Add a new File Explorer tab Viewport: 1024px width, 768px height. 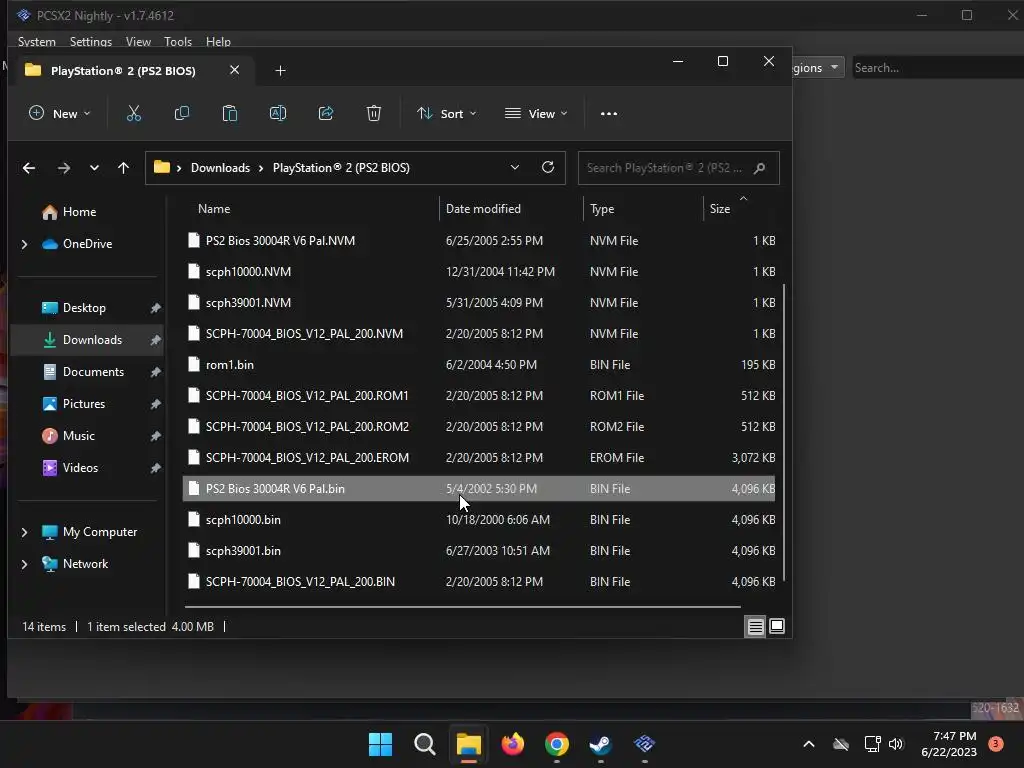pos(280,71)
